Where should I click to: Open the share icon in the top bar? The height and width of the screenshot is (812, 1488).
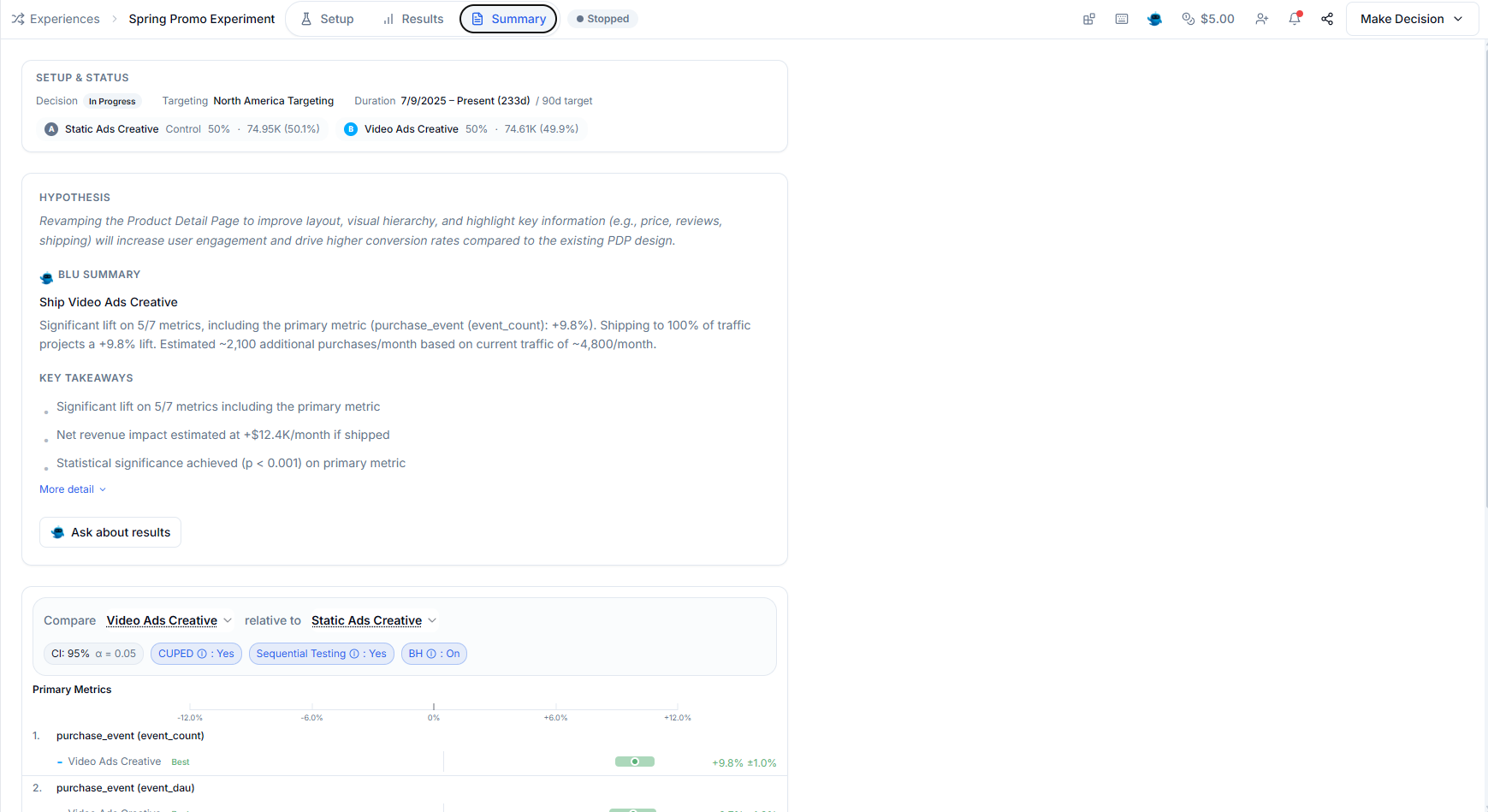click(1327, 18)
